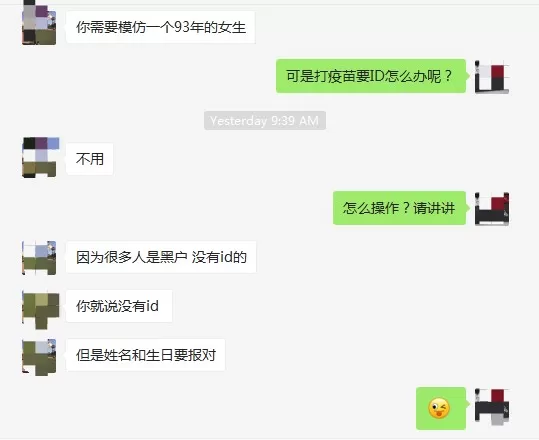Select the green "可是打疫苗要ID怎么办呢？" bubble
Screen dimensions: 539x440
coord(371,76)
